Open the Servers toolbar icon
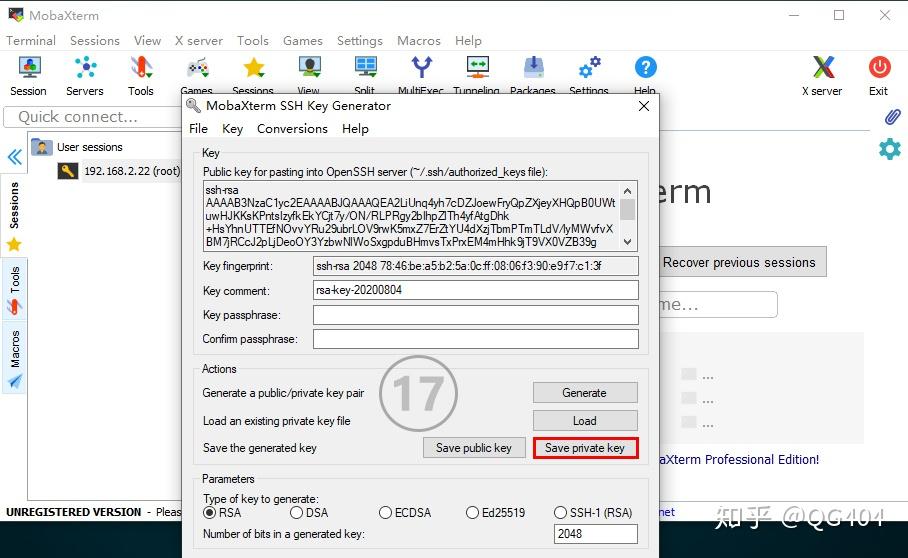Viewport: 908px width, 558px height. click(85, 68)
